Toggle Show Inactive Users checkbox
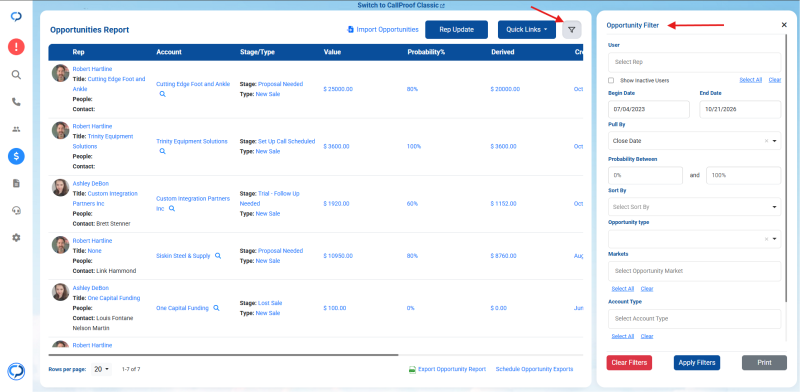The height and width of the screenshot is (392, 800). (x=611, y=80)
